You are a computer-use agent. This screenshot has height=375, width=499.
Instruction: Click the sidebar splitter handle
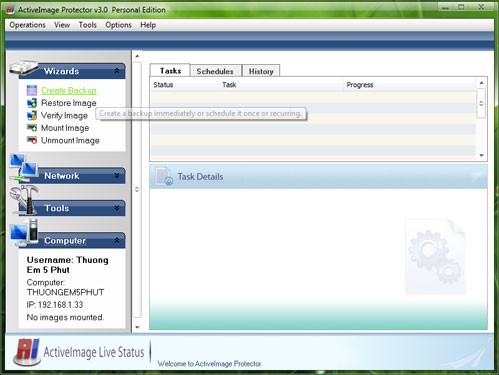click(137, 189)
